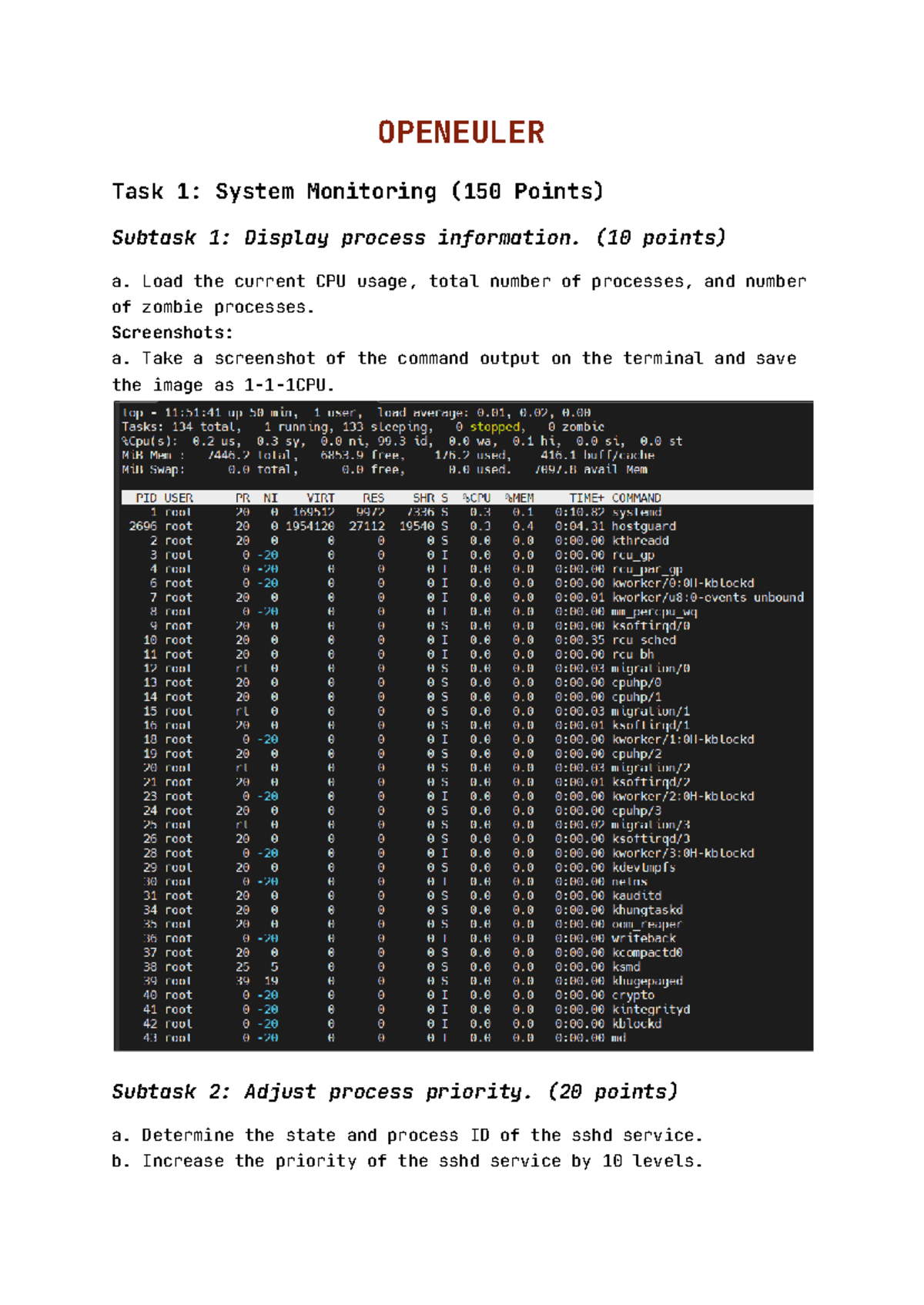Click the TIME+ value 0:04.31
Screen dimensions: 924x1305
[580, 526]
